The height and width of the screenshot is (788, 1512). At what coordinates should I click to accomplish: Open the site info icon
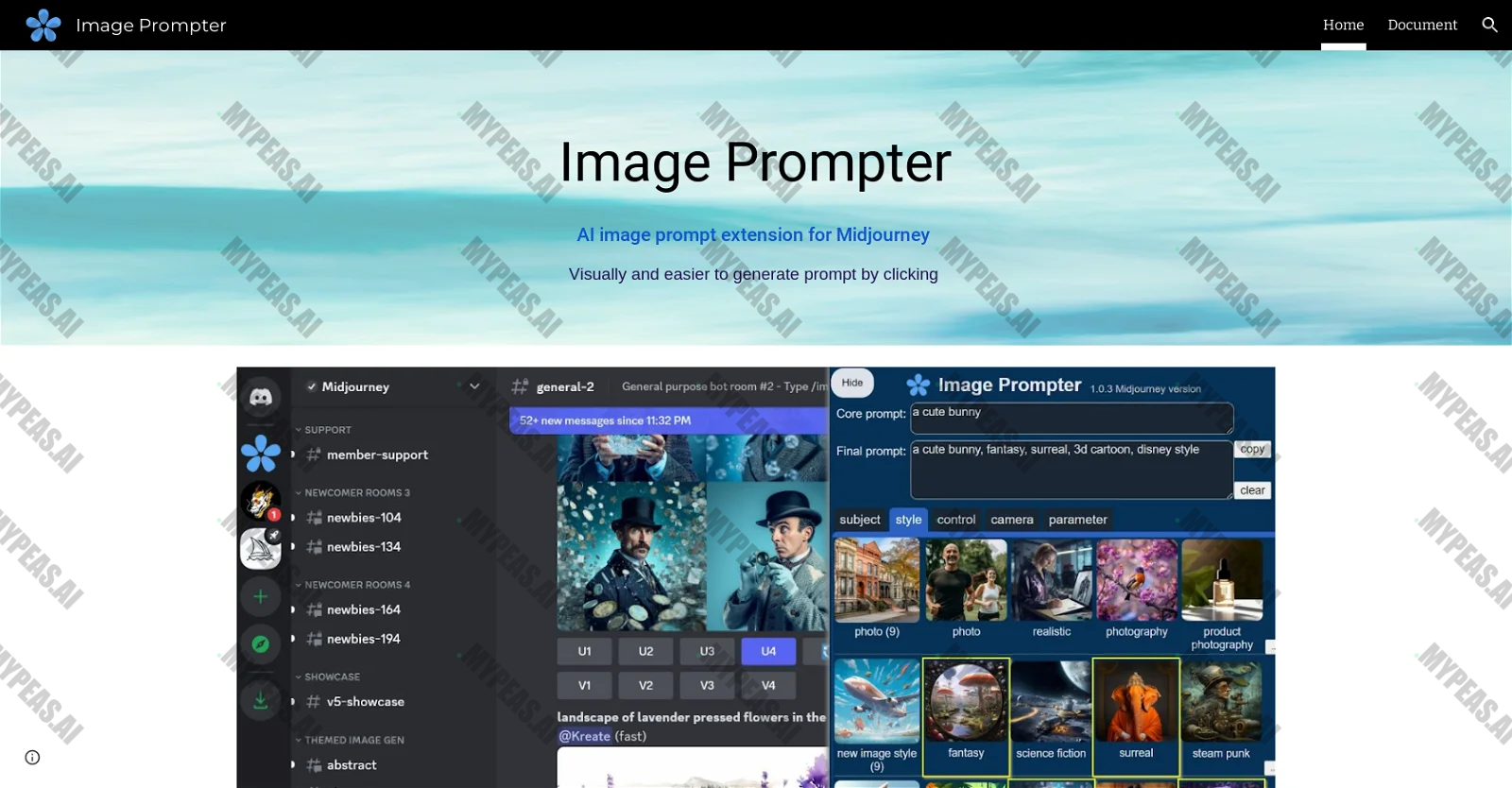32,757
